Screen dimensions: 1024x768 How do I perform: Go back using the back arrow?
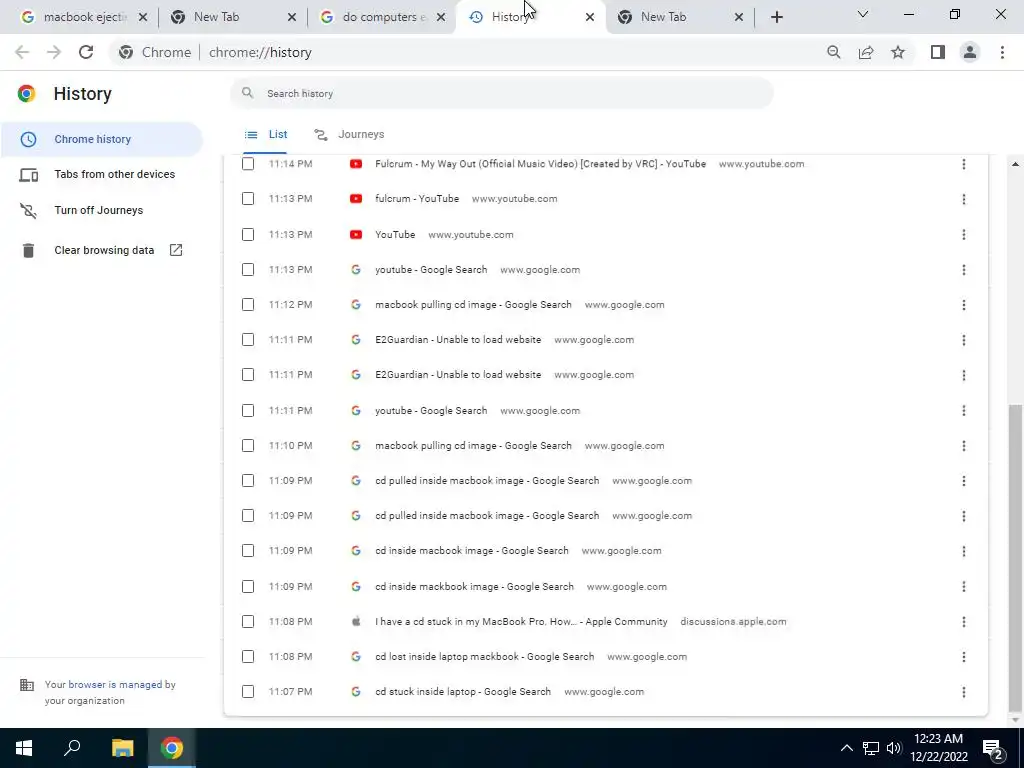[22, 52]
